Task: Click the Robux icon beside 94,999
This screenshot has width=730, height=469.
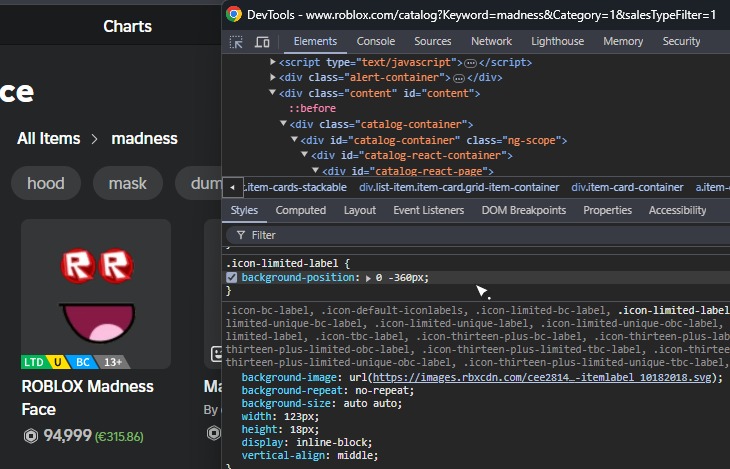Action: point(31,436)
